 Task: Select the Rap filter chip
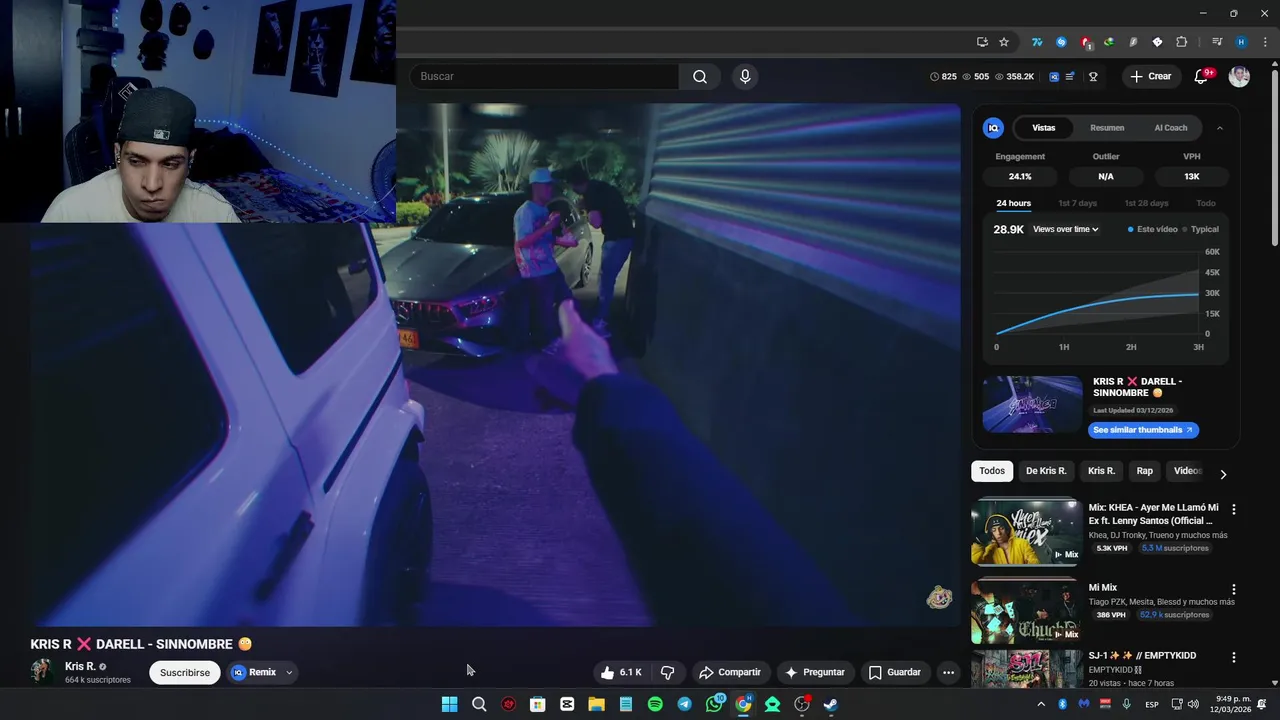click(1145, 471)
